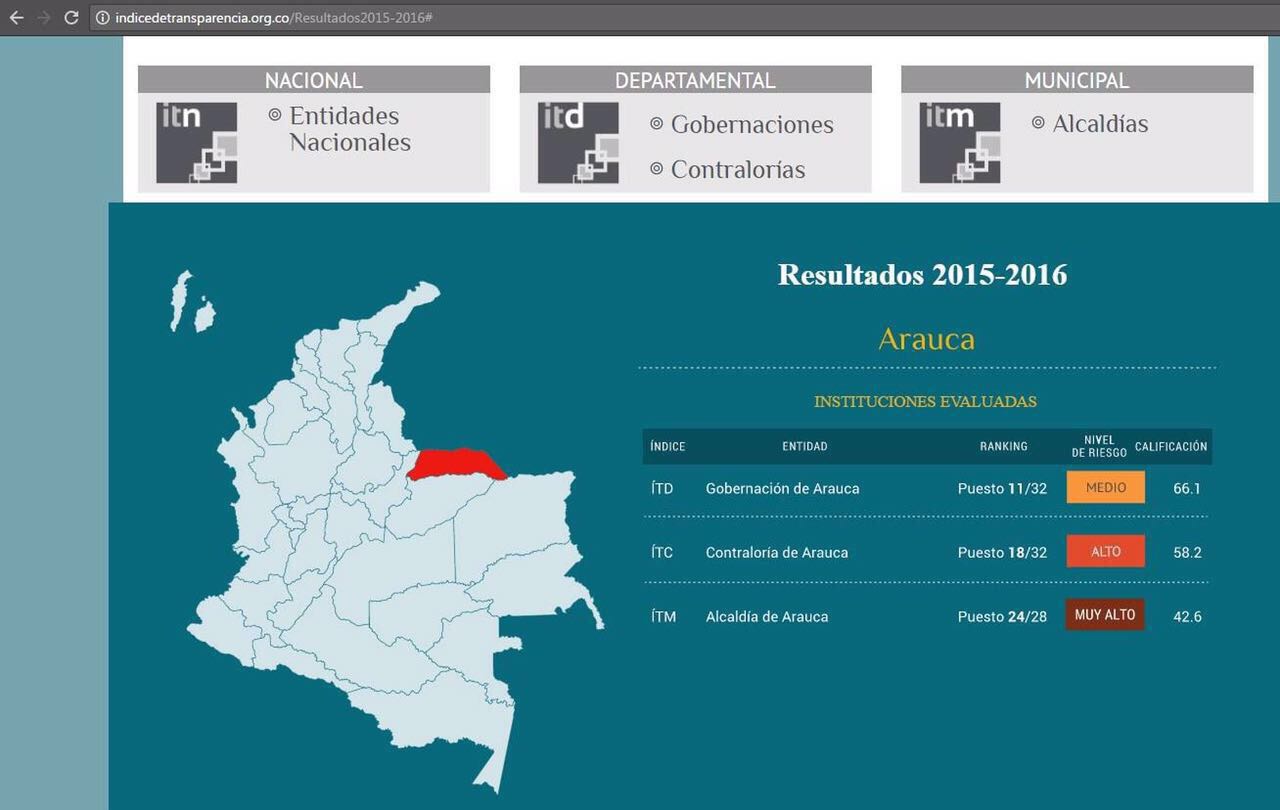Click the itn logo icon
The width and height of the screenshot is (1280, 810).
coord(197,143)
